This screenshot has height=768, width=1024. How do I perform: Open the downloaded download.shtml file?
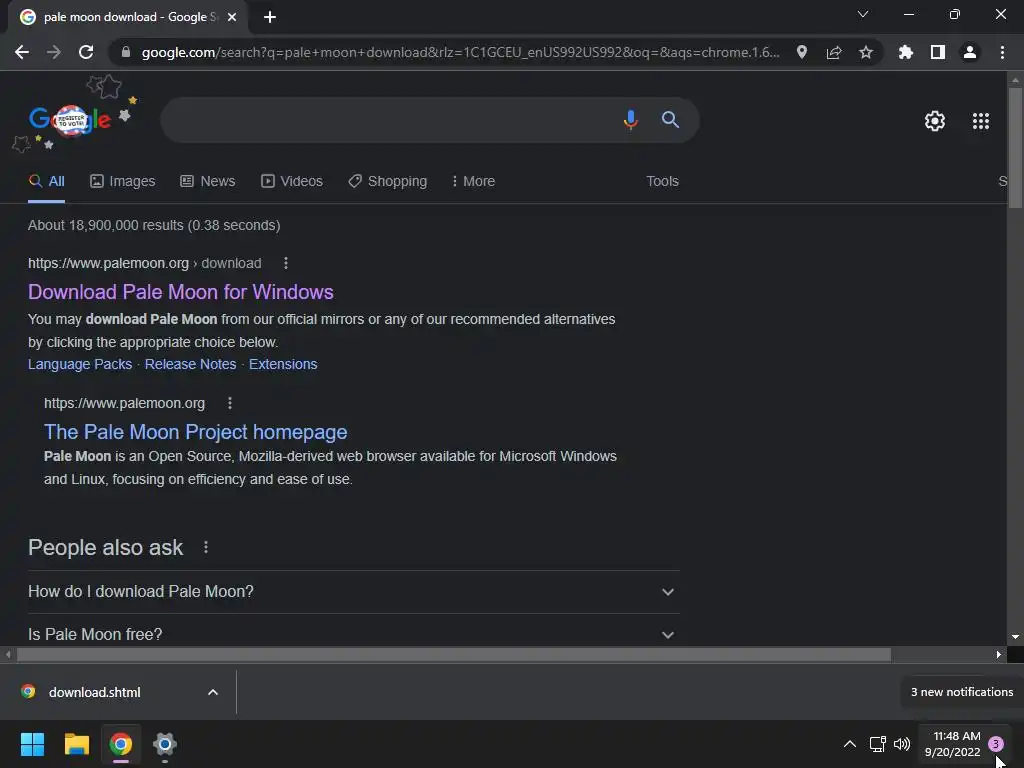tap(95, 692)
